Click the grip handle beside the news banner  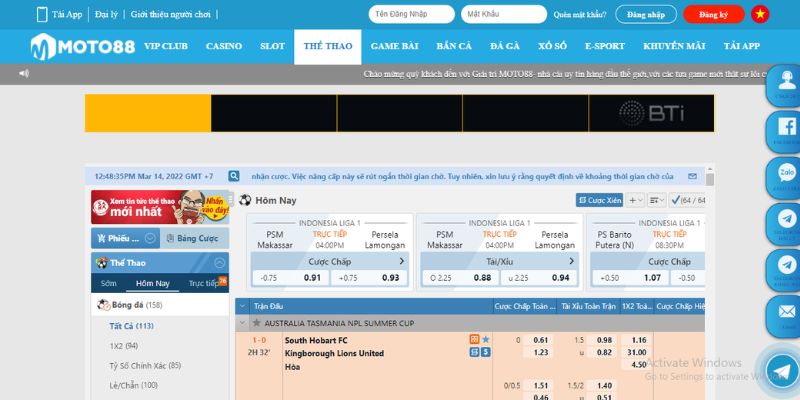point(231,199)
